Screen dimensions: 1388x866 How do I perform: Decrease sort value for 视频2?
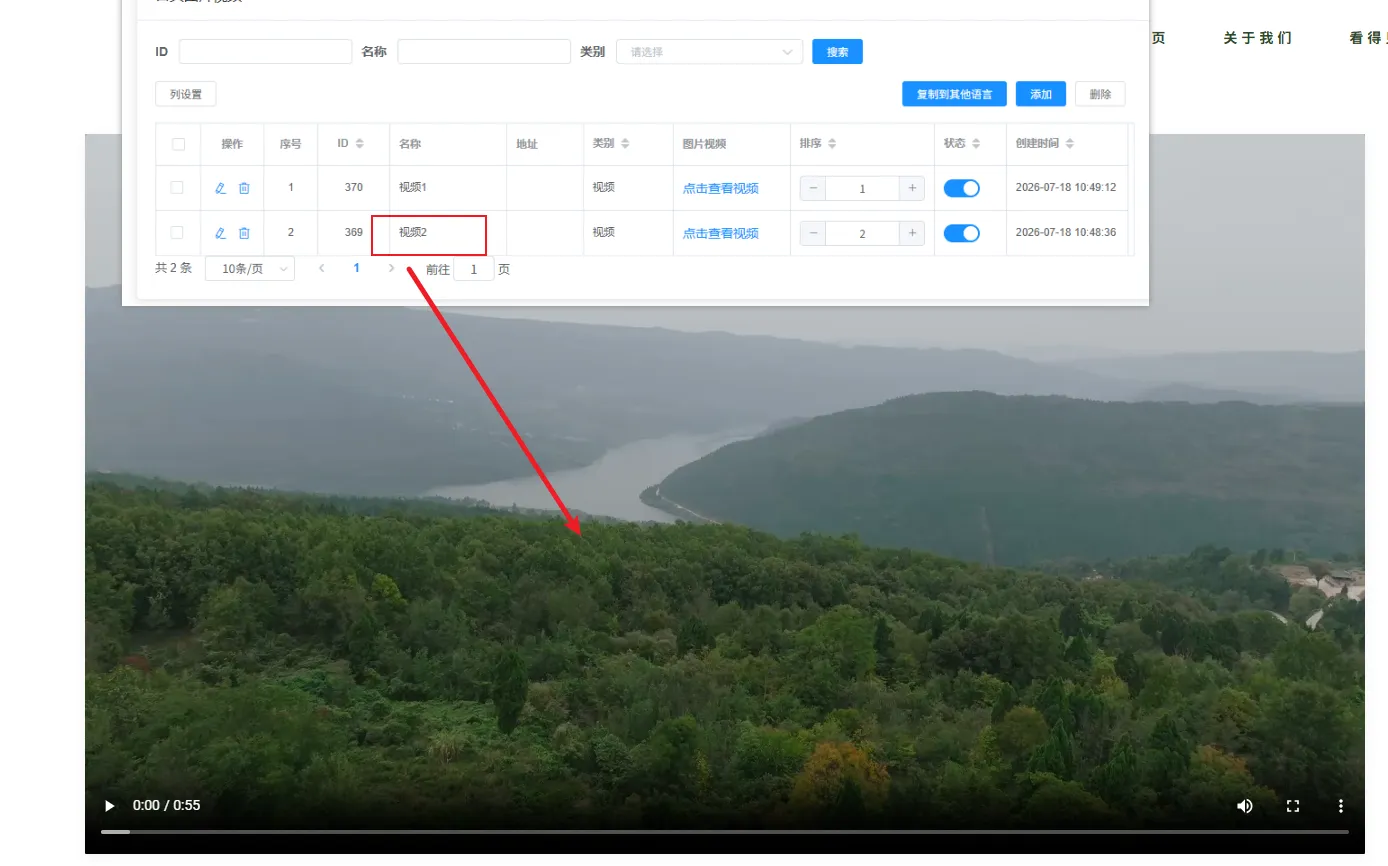pyautogui.click(x=813, y=233)
